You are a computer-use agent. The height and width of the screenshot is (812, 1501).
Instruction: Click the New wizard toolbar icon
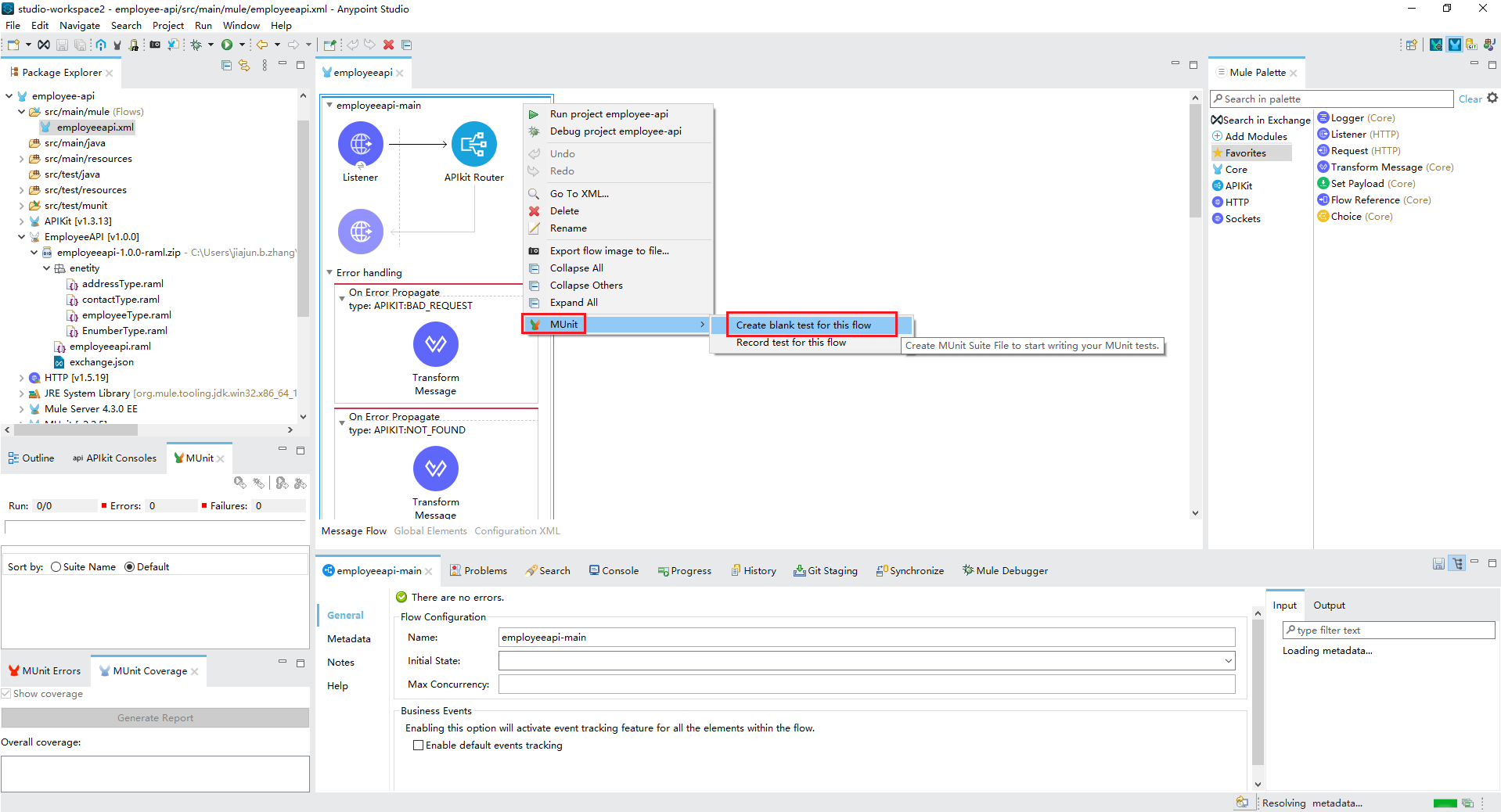(13, 45)
